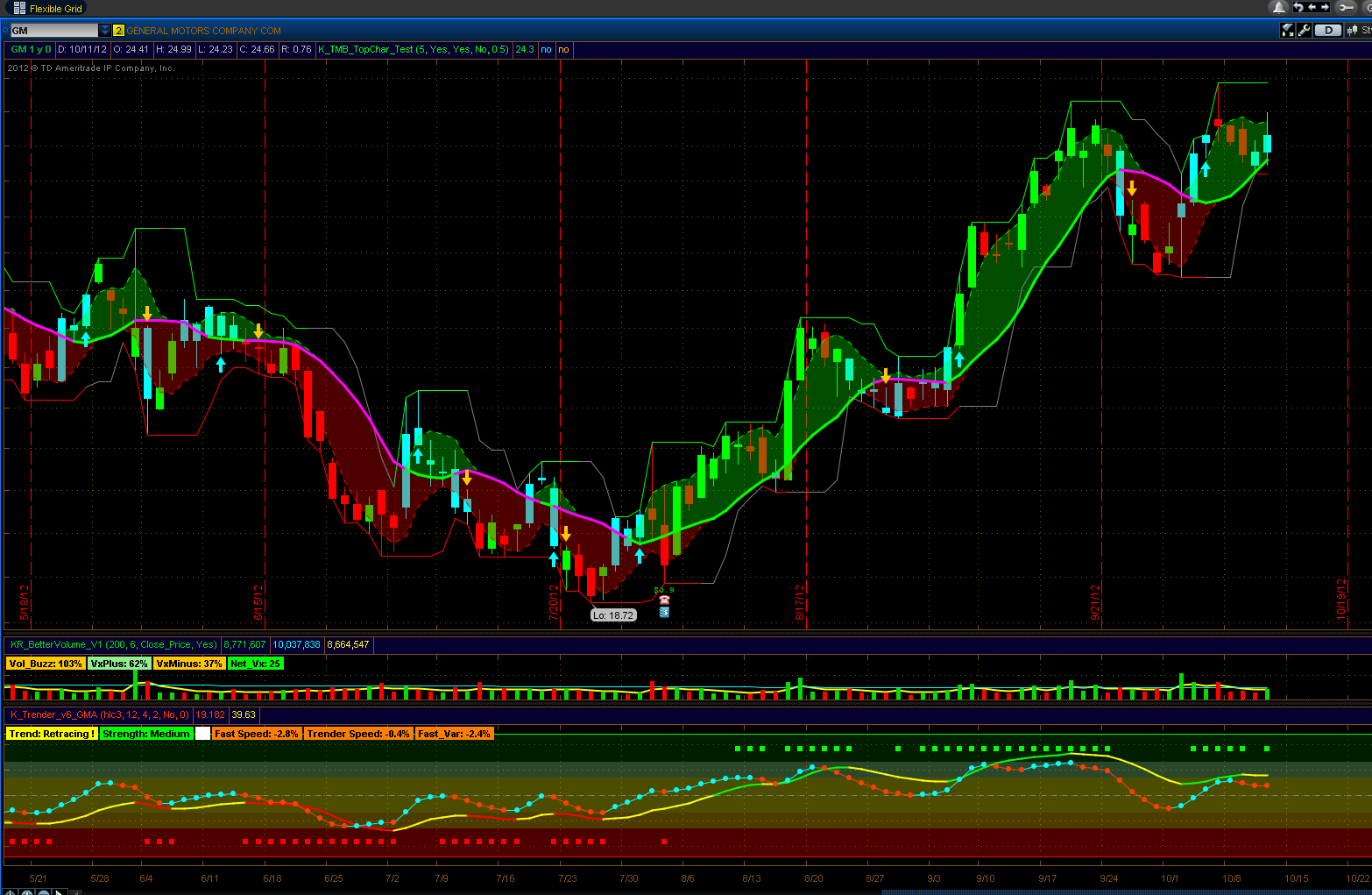Viewport: 1372px width, 895px height.
Task: Click the 8/20 date on time axis
Action: pos(814,878)
